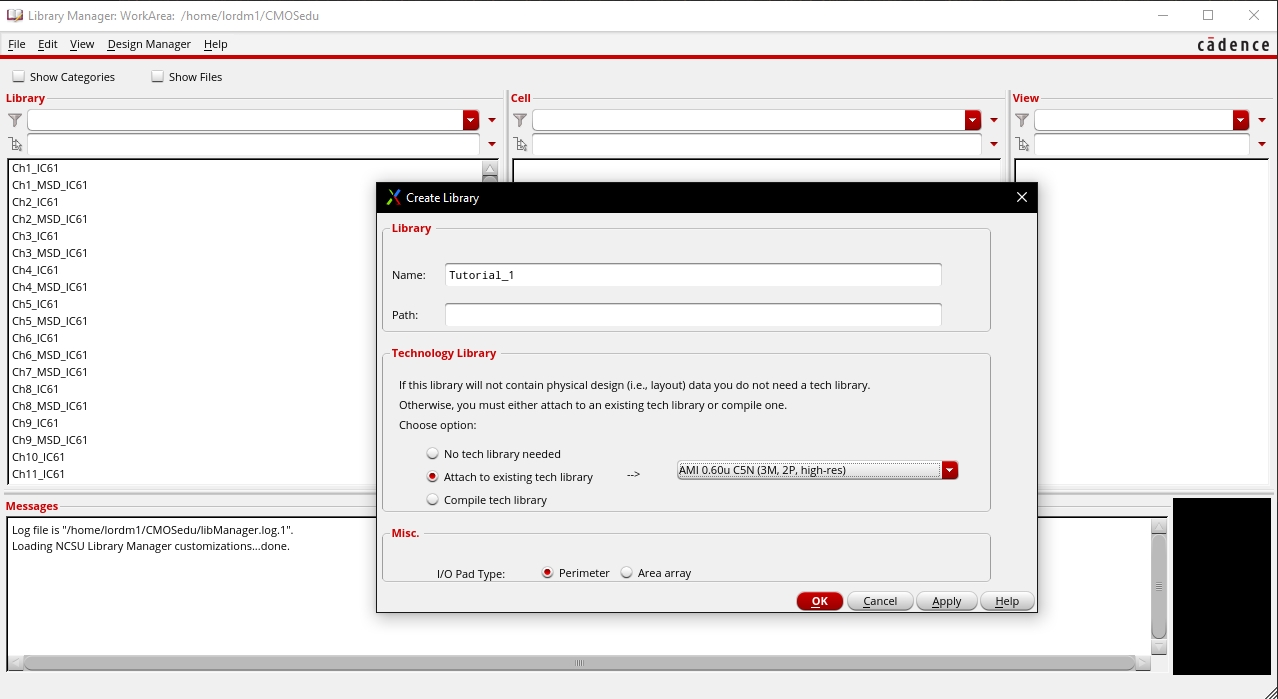Enable the Show Files checkbox
The image size is (1278, 699).
click(158, 77)
